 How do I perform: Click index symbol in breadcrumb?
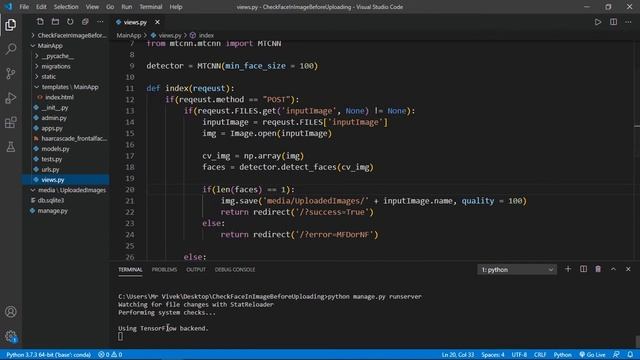[x=206, y=36]
